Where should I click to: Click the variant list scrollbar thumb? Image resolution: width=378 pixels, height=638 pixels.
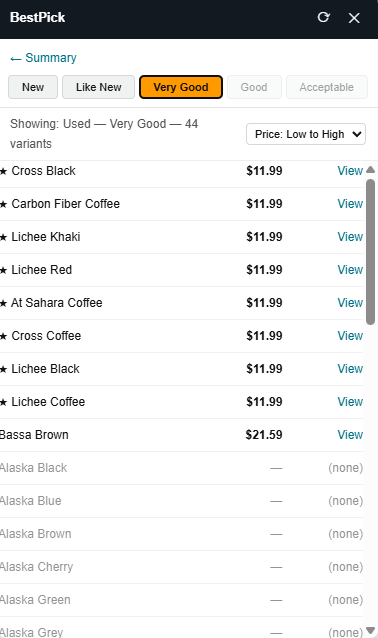tap(370, 252)
